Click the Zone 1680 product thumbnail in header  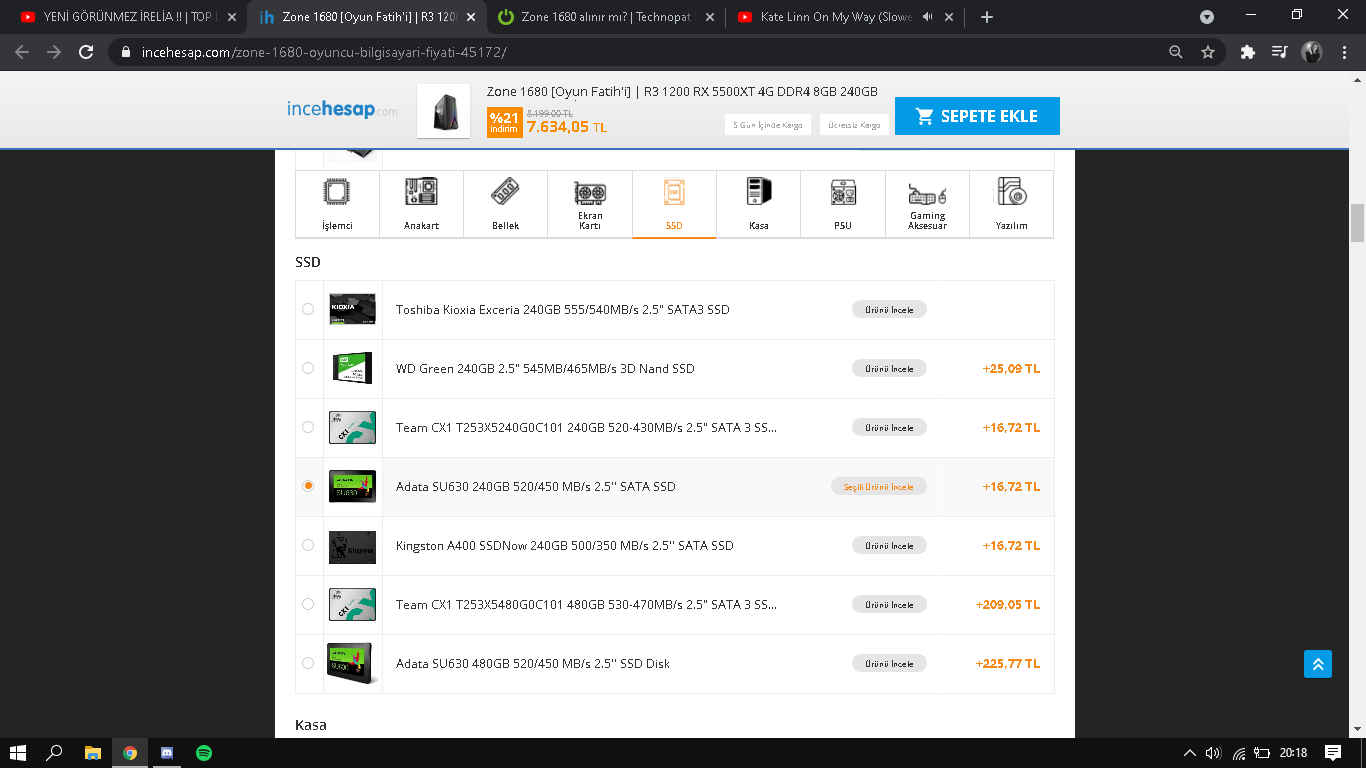point(444,111)
